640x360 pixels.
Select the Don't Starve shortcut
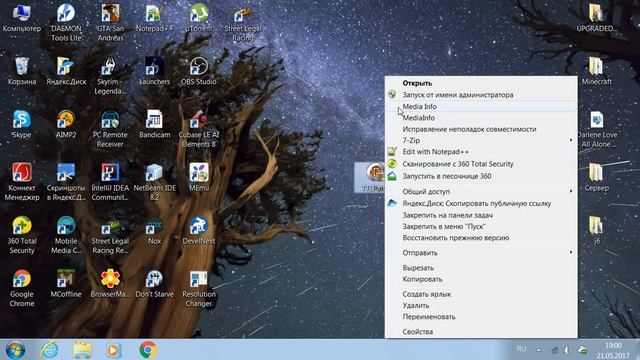[x=154, y=284]
